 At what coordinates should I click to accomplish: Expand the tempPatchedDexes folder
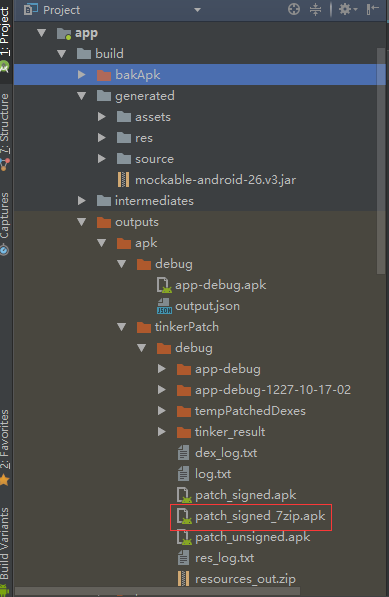[161, 410]
